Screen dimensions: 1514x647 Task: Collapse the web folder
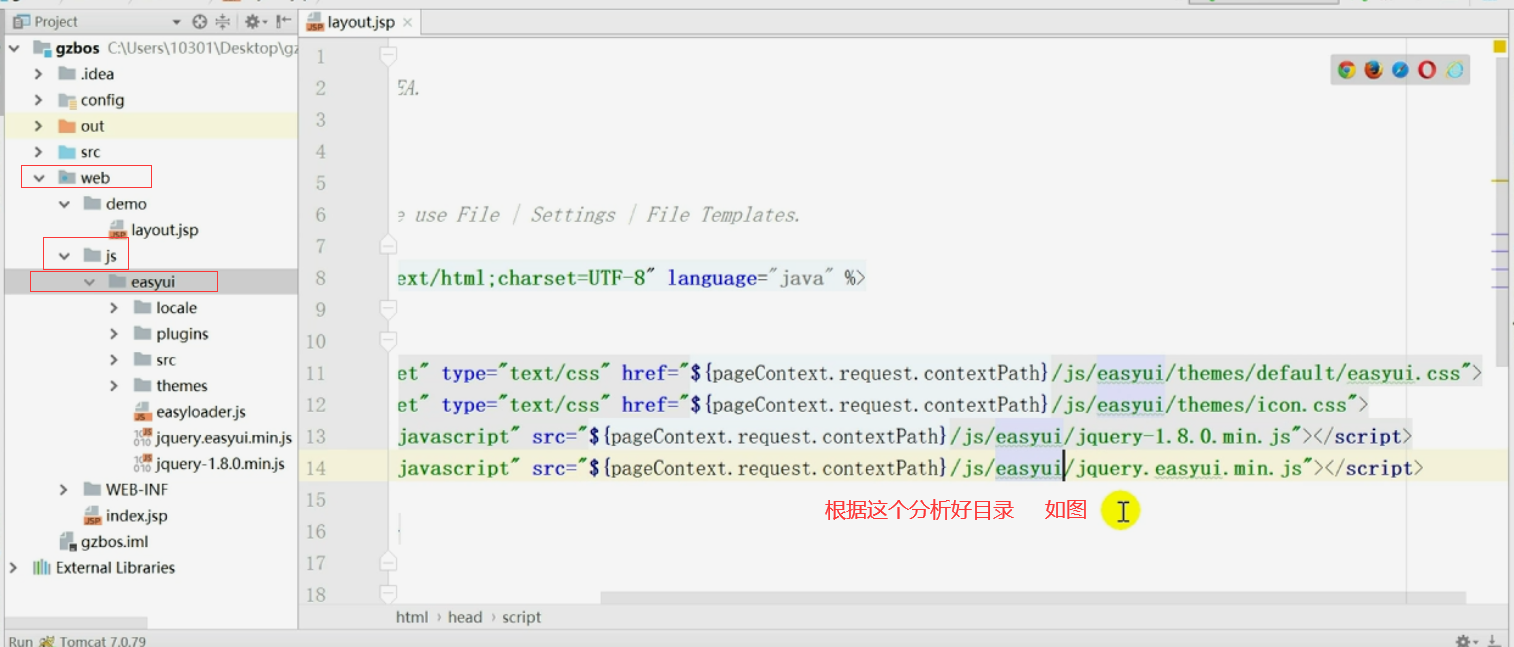coord(39,178)
